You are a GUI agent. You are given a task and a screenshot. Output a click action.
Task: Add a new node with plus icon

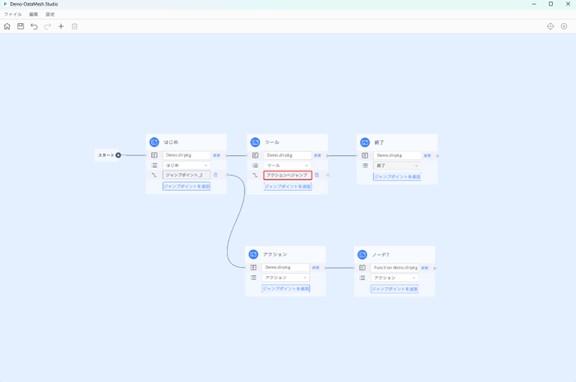(x=61, y=26)
